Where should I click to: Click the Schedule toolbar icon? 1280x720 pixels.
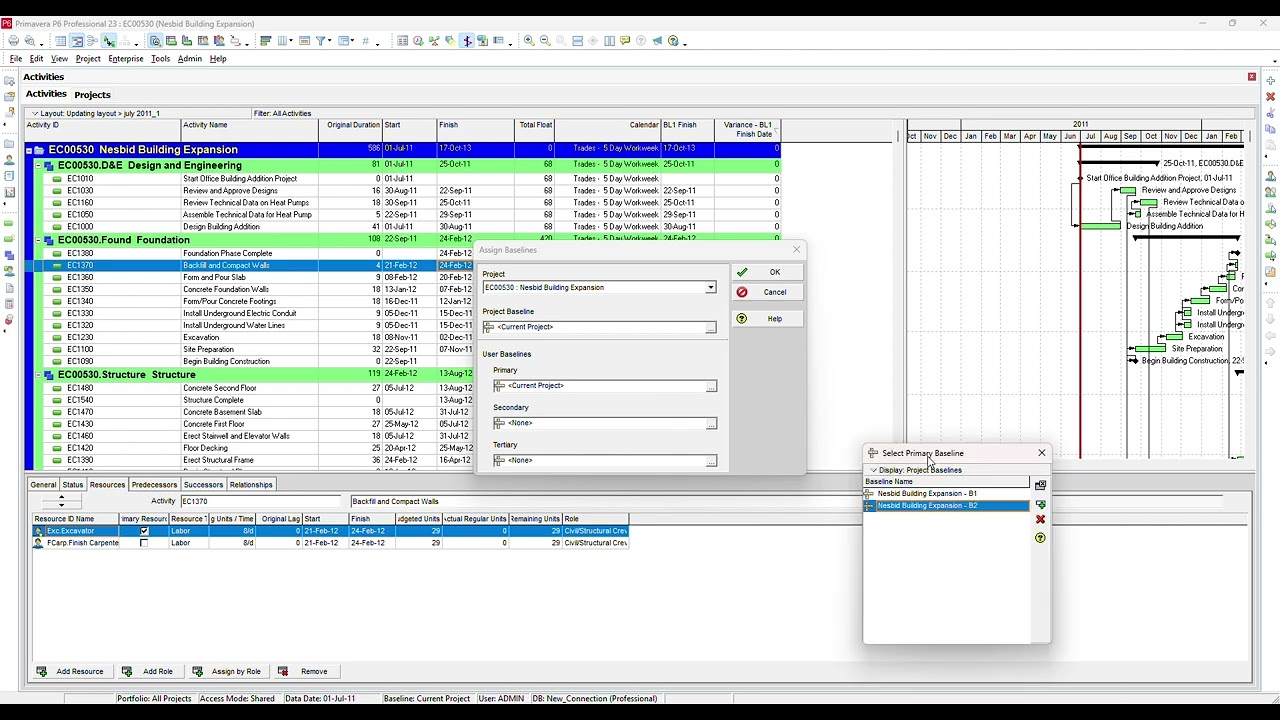[418, 41]
